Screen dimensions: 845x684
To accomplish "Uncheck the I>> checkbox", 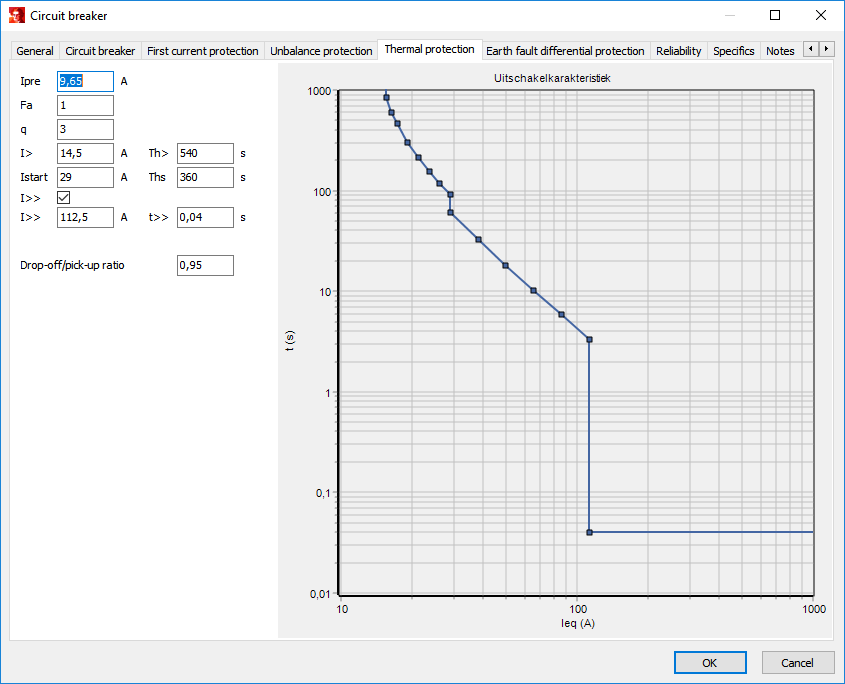I will [x=64, y=198].
